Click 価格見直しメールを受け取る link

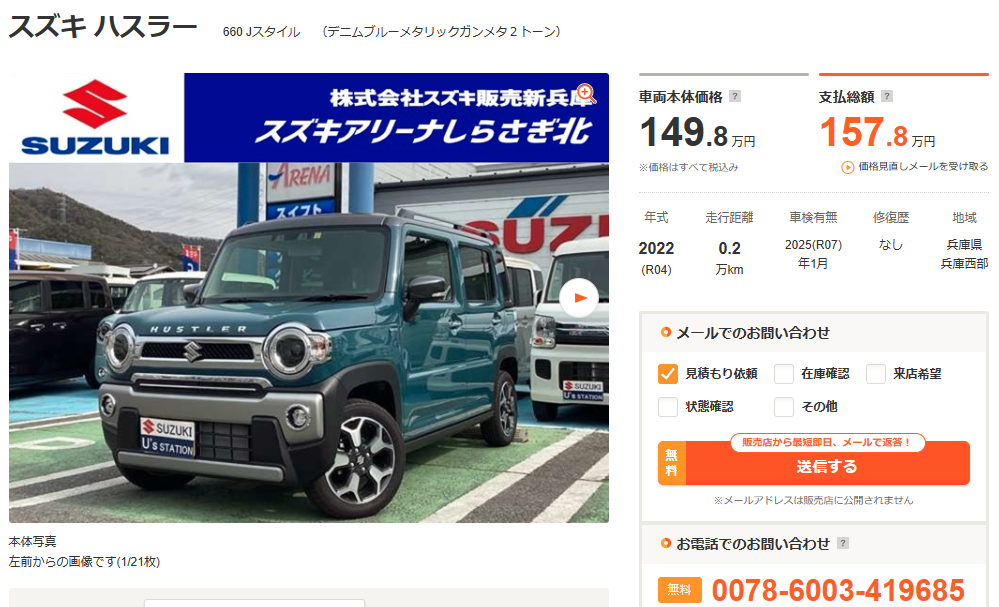tap(923, 167)
